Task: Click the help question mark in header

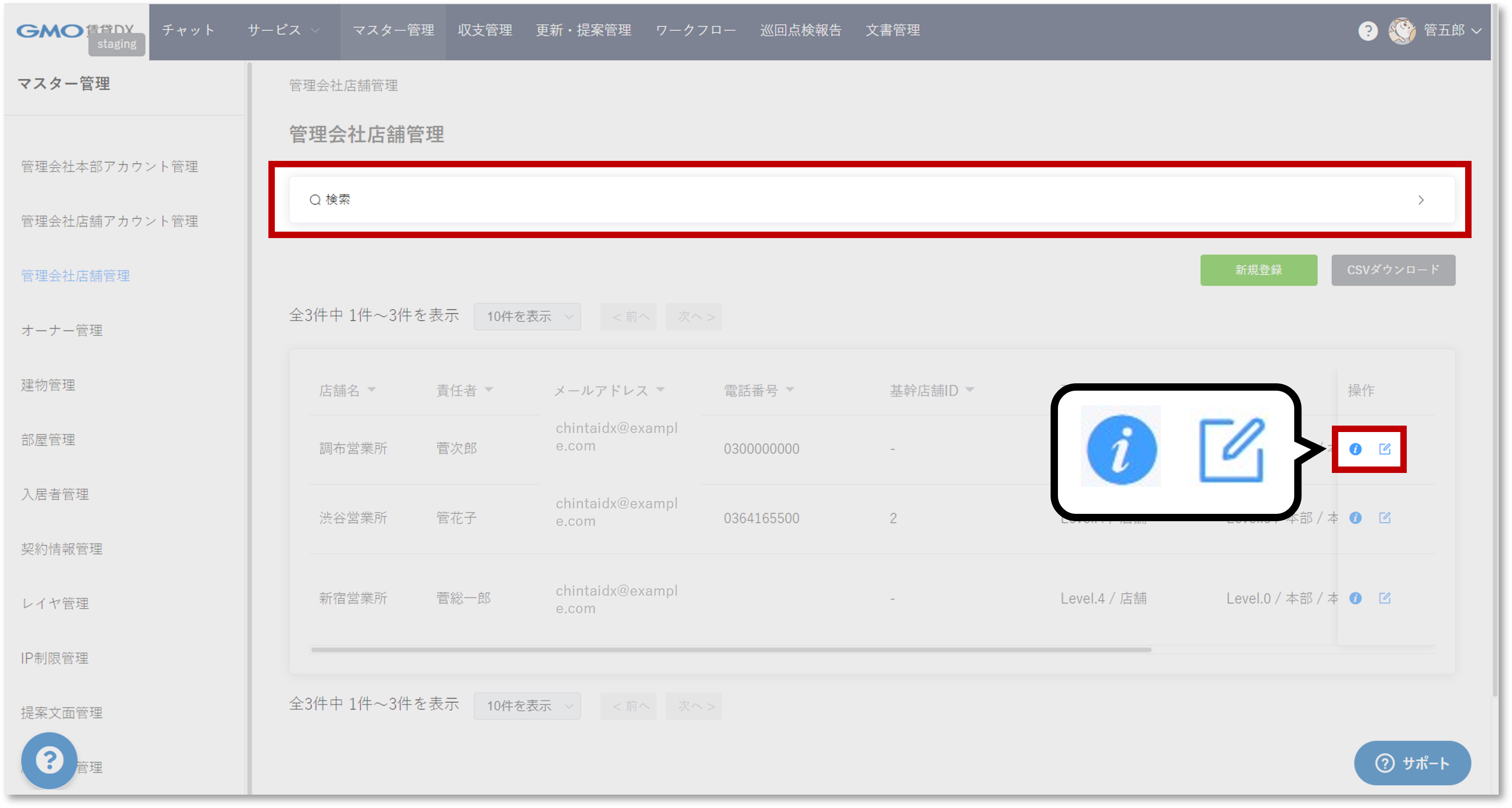Action: pos(1368,30)
